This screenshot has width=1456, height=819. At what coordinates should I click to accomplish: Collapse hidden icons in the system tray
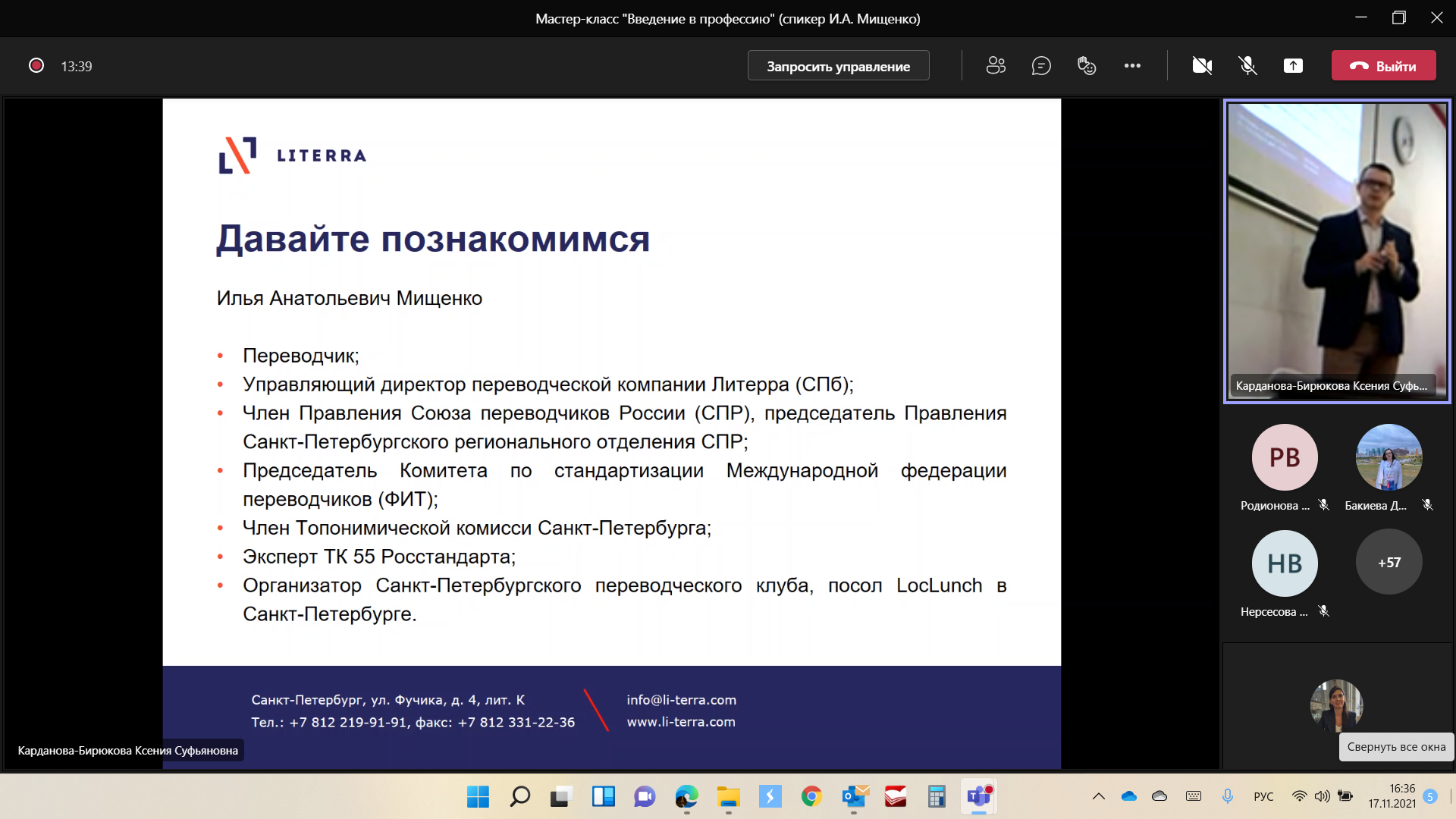click(x=1099, y=796)
